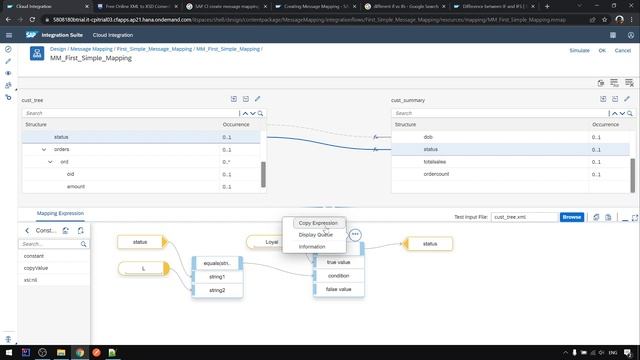Select ordercount row in cust_summary
640x360 pixels.
pos(510,174)
